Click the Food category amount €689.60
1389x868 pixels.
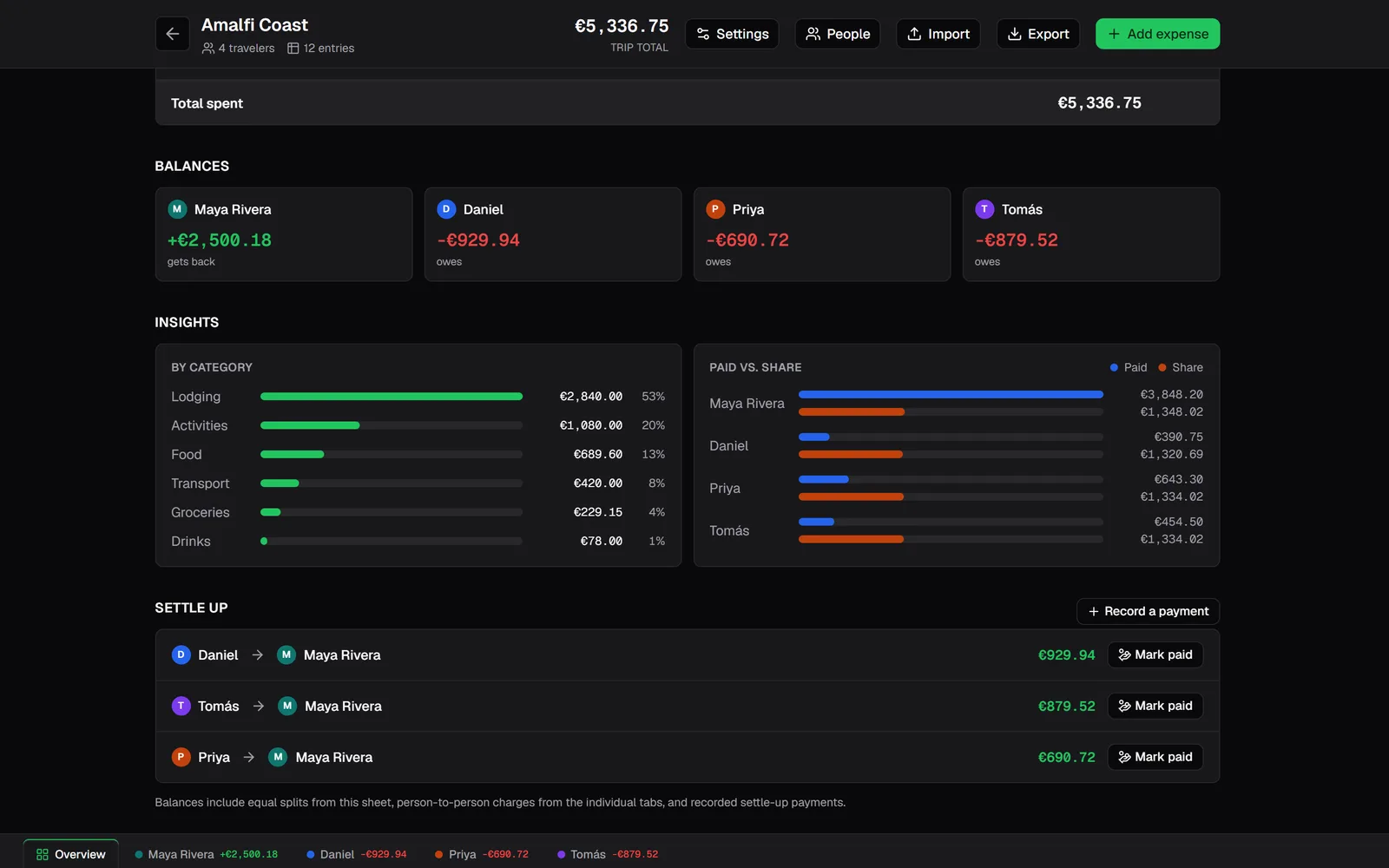click(x=598, y=454)
